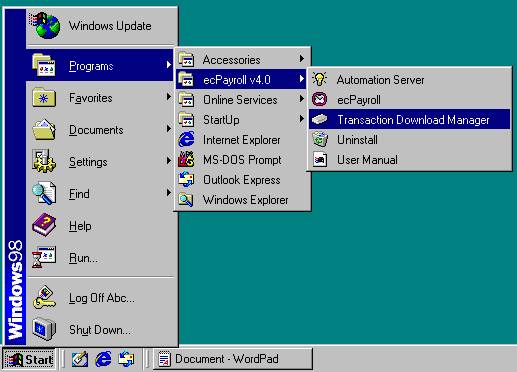
Task: Open Transaction Download Manager
Action: coord(409,119)
